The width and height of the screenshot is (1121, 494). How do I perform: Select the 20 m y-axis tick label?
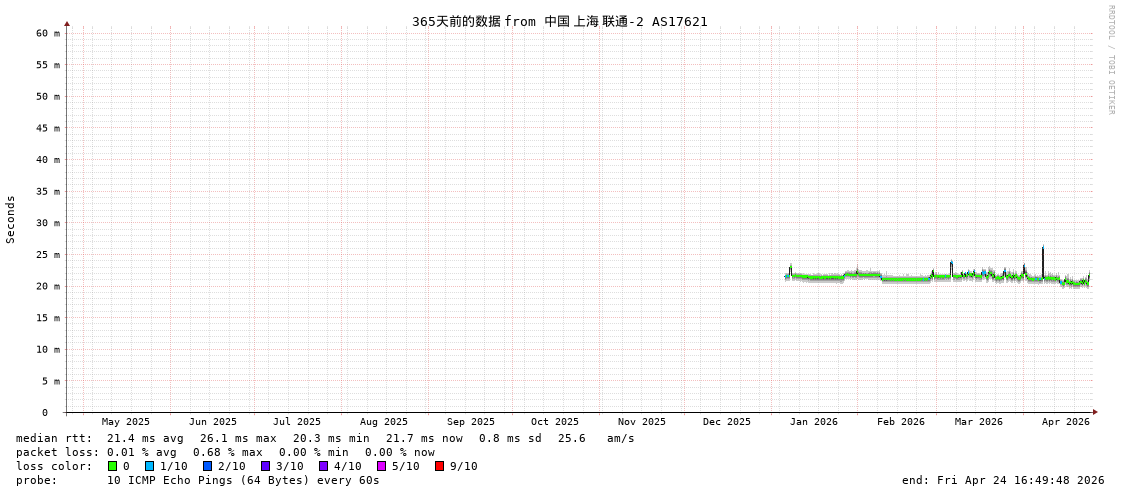(49, 286)
